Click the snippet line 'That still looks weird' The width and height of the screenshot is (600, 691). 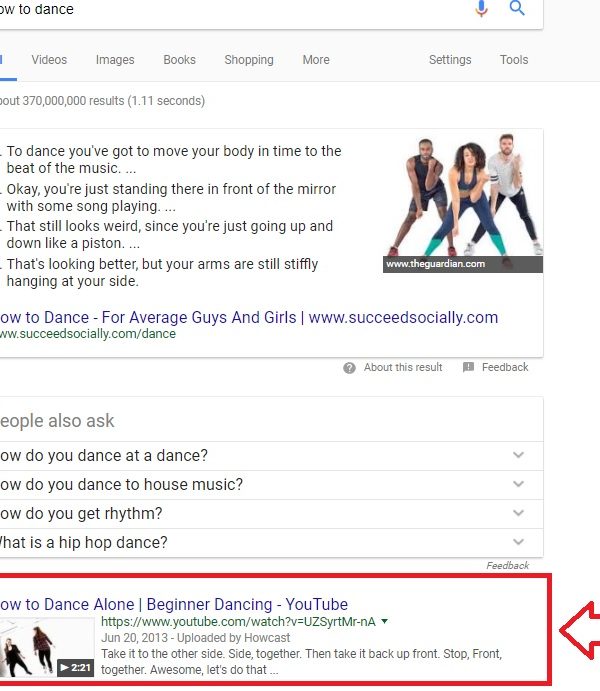(x=170, y=234)
